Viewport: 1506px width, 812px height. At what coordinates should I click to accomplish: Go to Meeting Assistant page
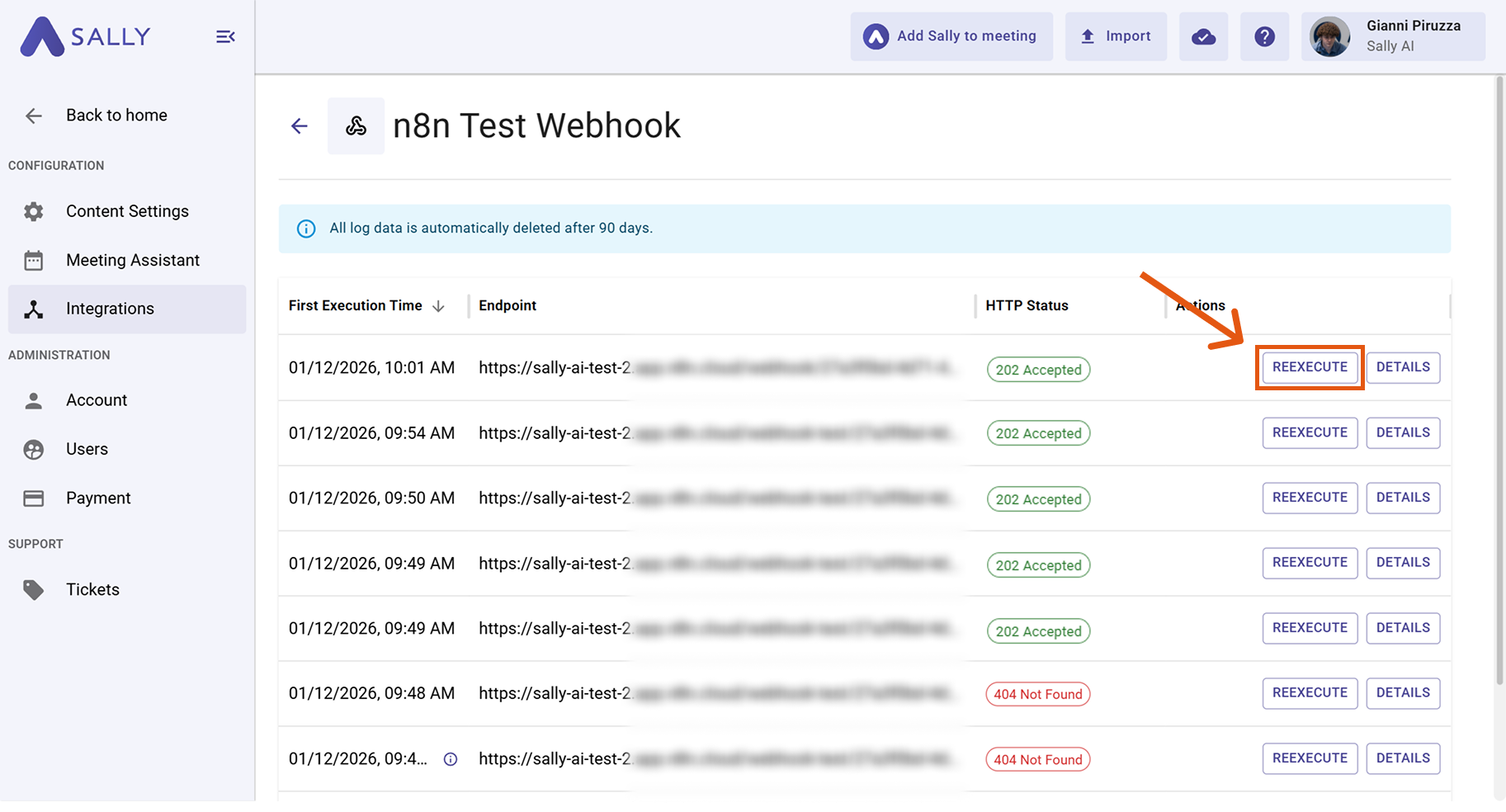(132, 260)
